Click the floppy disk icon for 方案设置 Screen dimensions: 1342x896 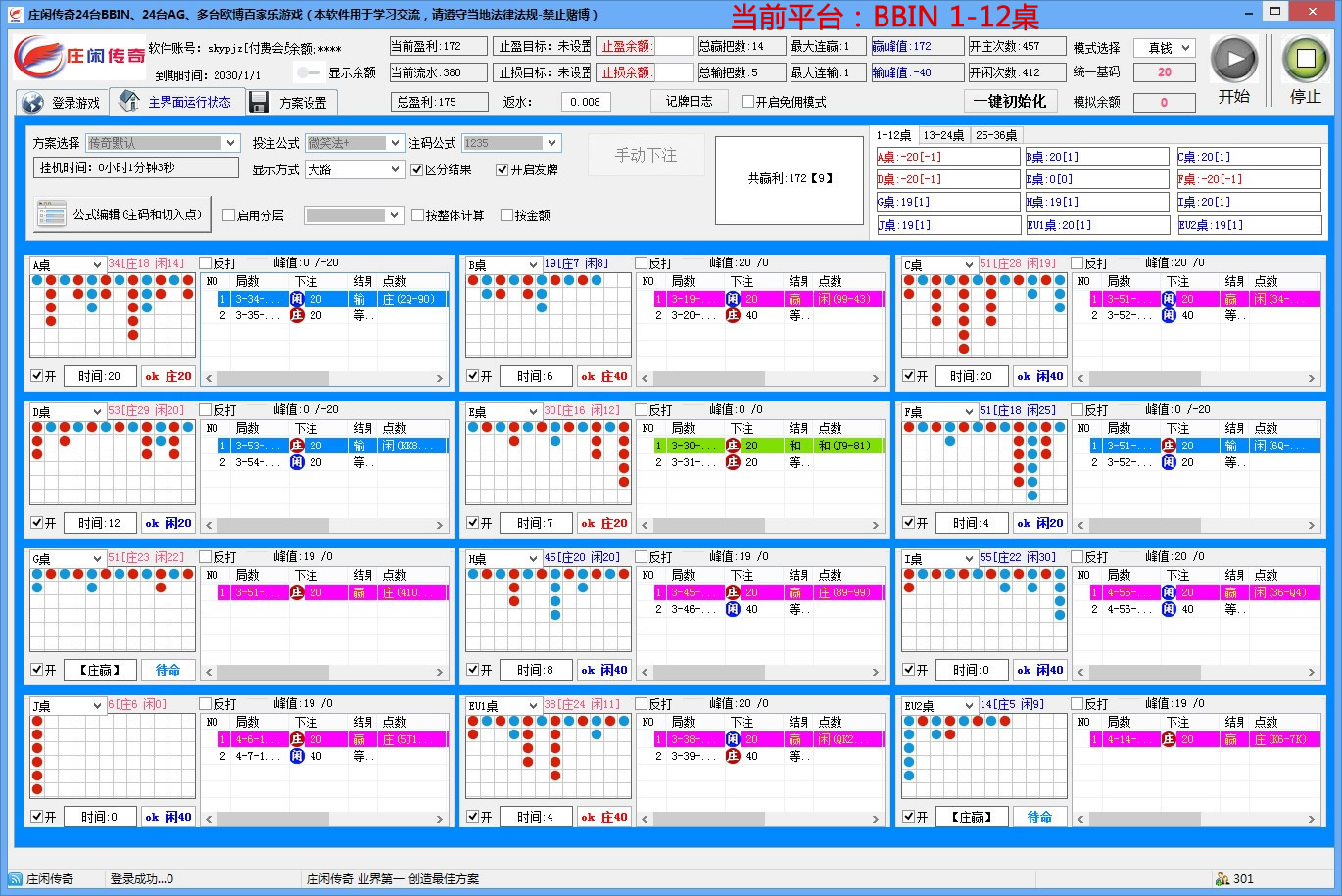point(260,103)
